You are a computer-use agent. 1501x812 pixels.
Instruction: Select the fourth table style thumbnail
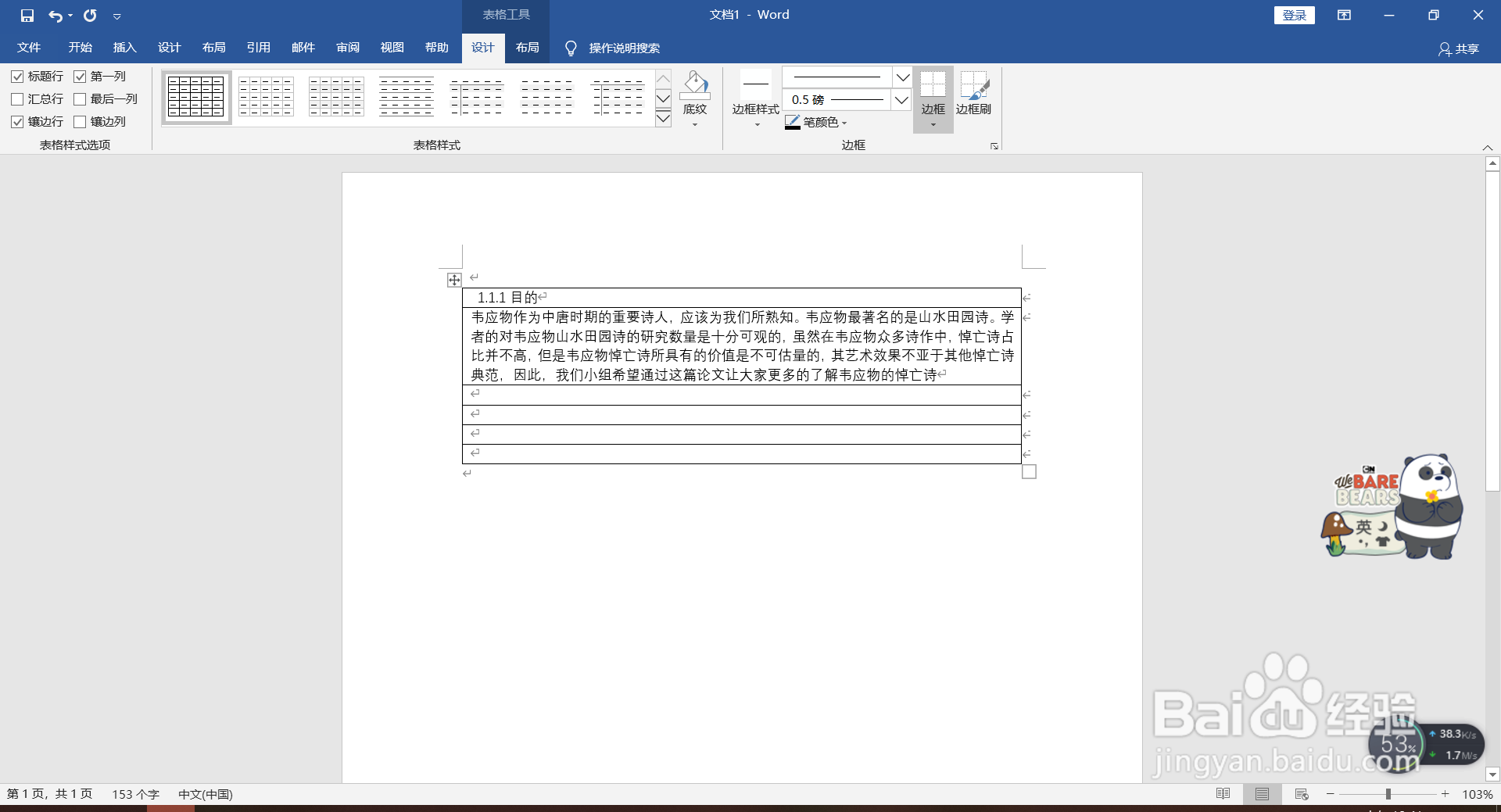pos(407,97)
